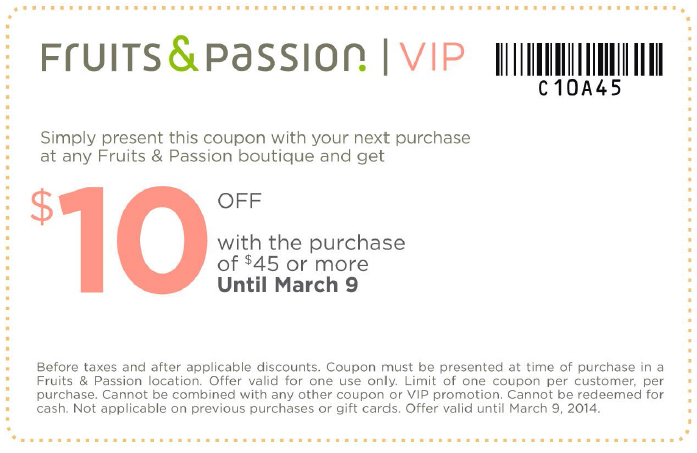This screenshot has width=697, height=453.
Task: Click the word 'Passion' in the logo
Action: coord(285,57)
